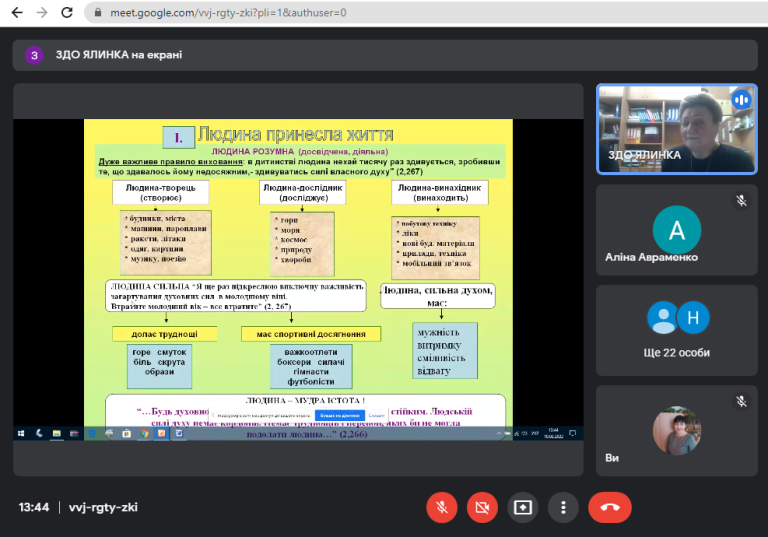
Task: Click muted mic icon on the Ви tile
Action: (x=741, y=401)
